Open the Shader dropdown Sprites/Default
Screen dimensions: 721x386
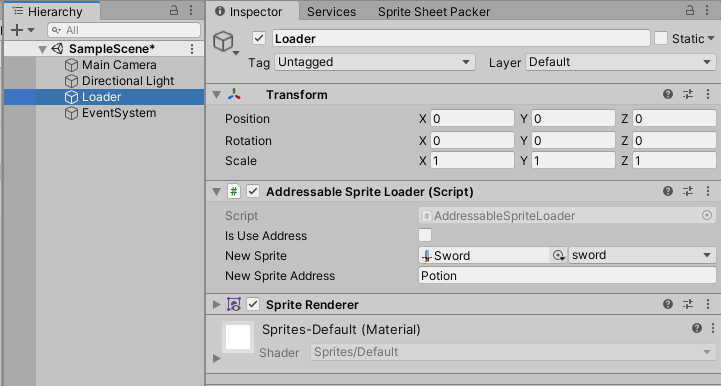pyautogui.click(x=513, y=352)
